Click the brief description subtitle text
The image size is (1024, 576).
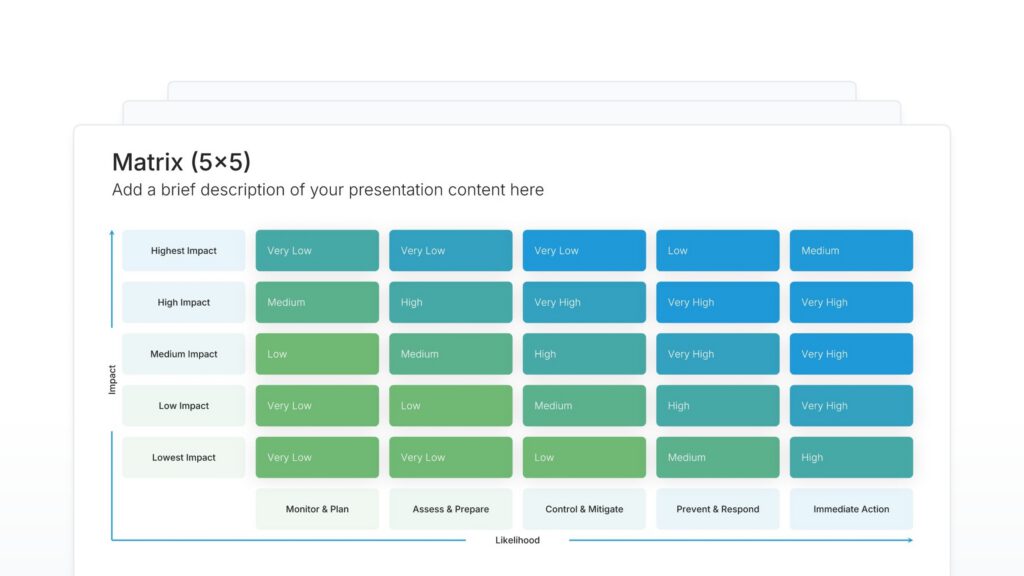click(x=328, y=190)
